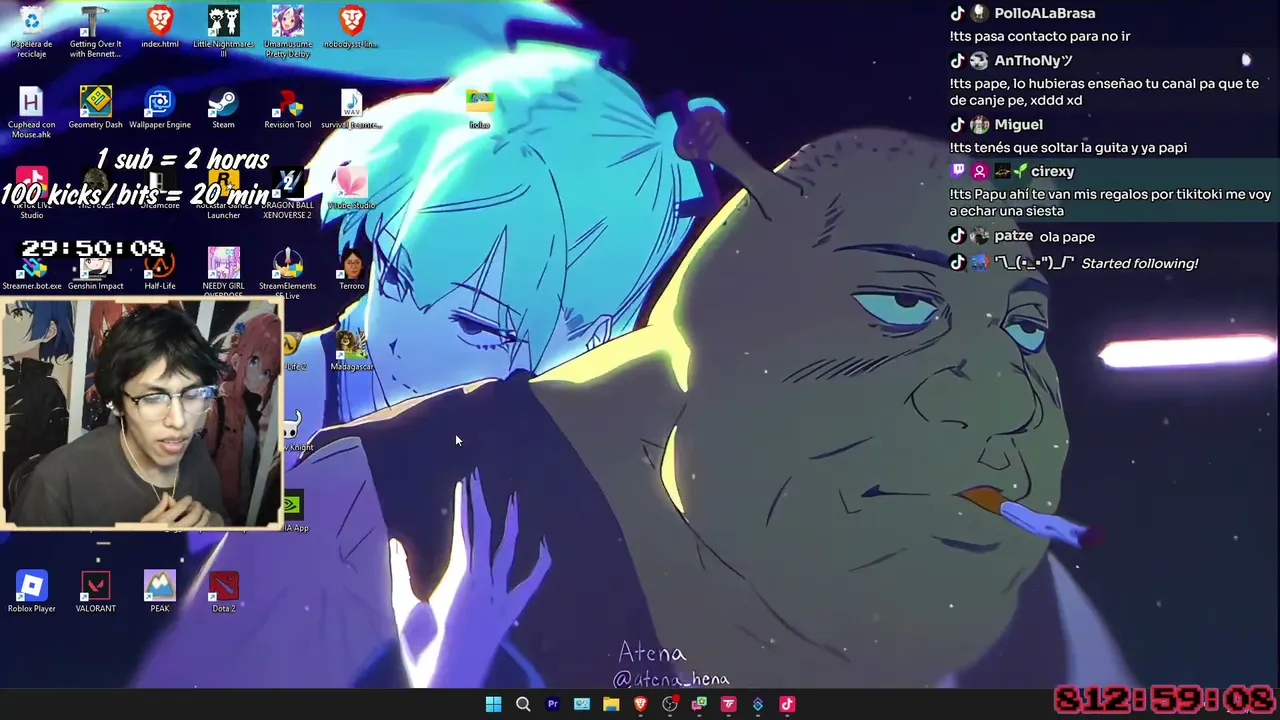Screen dimensions: 1280x720
Task: Launch Steam from the desktop
Action: [223, 108]
